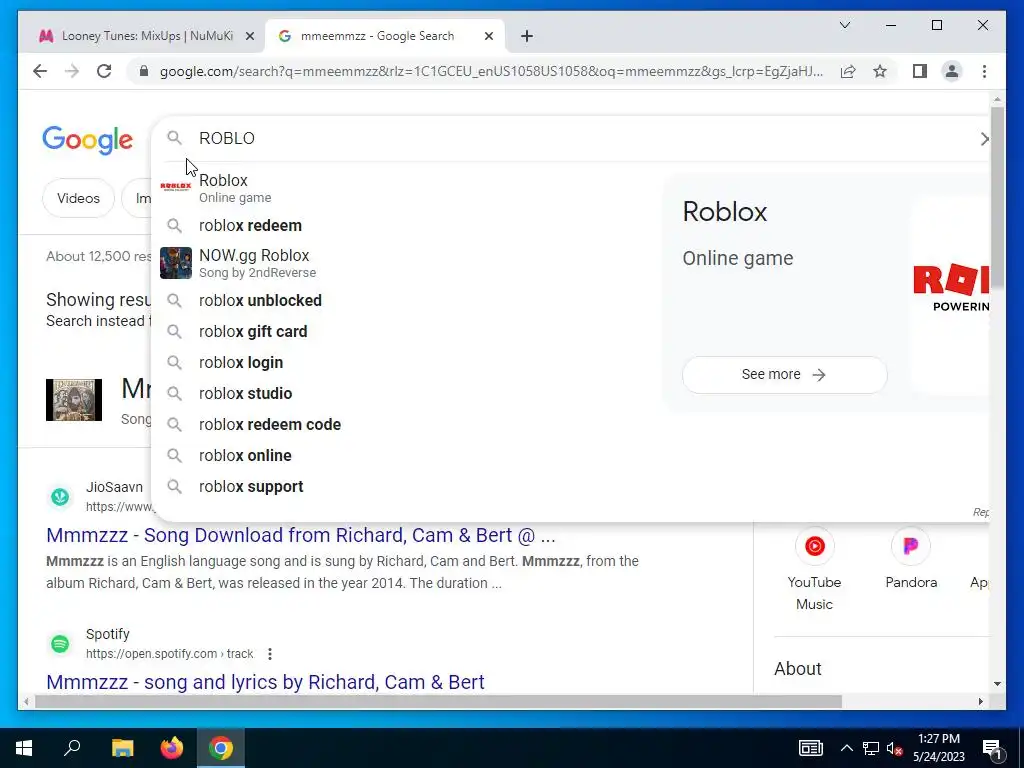Open Mmmzzz Song Download JioSaavn result
This screenshot has width=1024, height=768.
coord(301,535)
